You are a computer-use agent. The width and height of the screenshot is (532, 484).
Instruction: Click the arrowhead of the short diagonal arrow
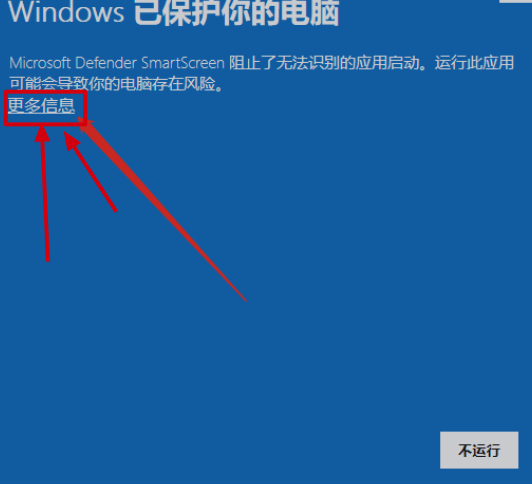click(x=71, y=140)
